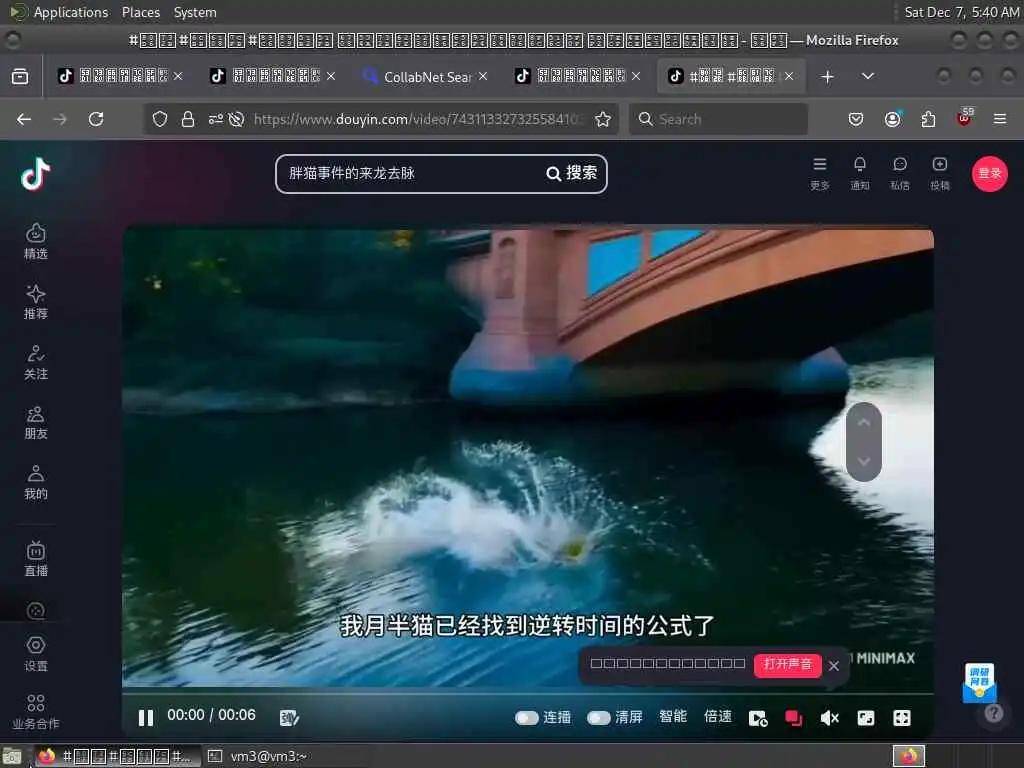This screenshot has width=1024, height=768.
Task: Open 通知 notifications bell
Action: point(859,174)
